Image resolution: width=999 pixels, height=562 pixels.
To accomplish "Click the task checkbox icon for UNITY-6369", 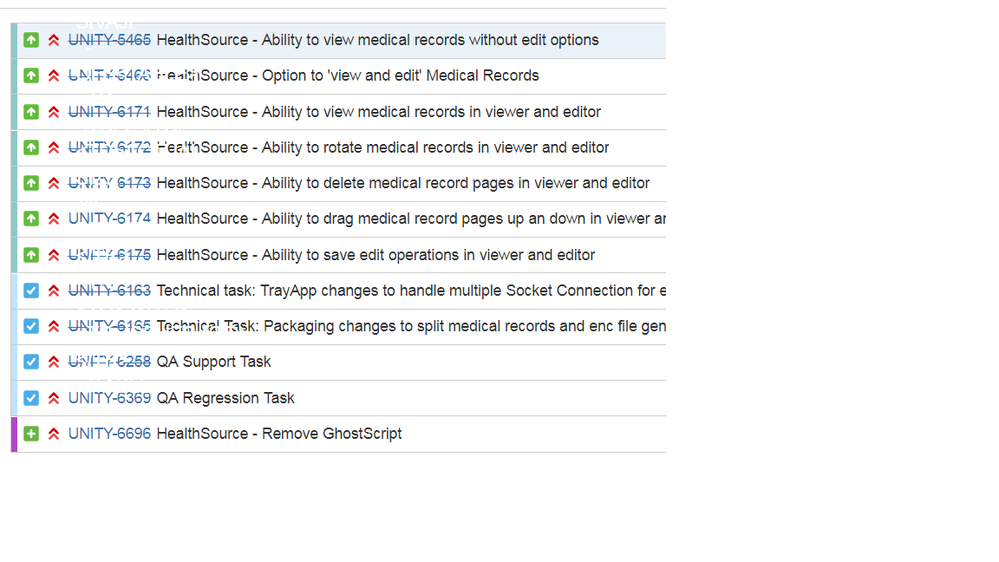I will pyautogui.click(x=31, y=398).
